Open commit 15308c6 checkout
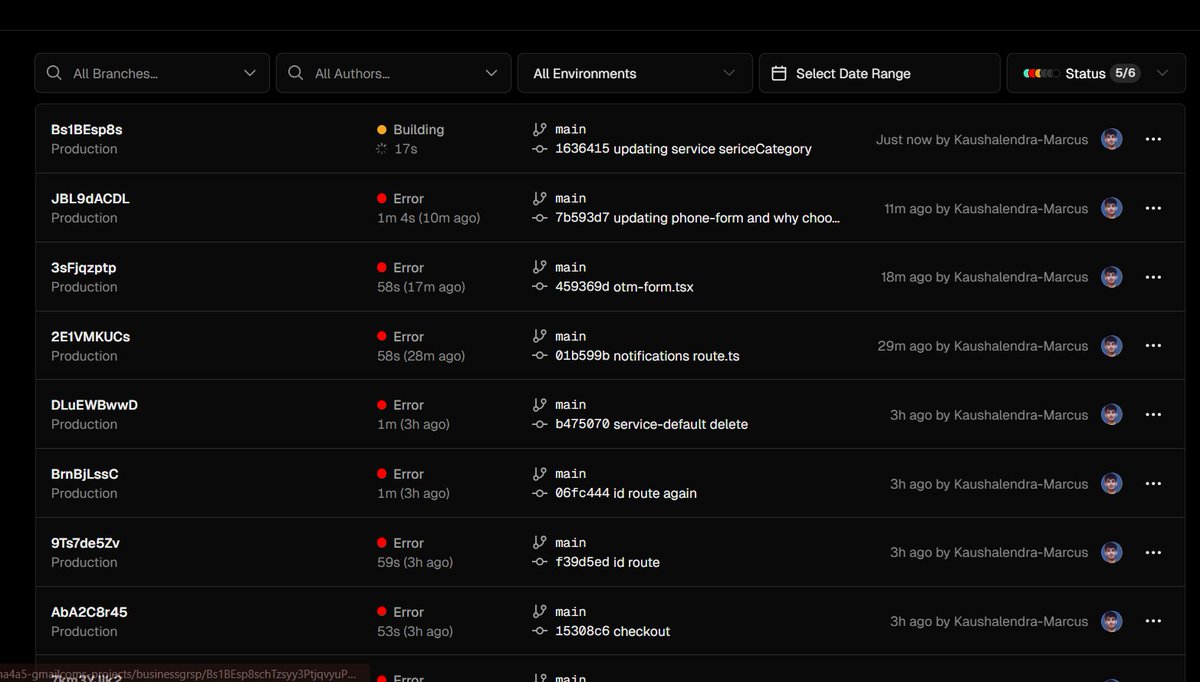Viewport: 1200px width, 682px height. tap(612, 631)
